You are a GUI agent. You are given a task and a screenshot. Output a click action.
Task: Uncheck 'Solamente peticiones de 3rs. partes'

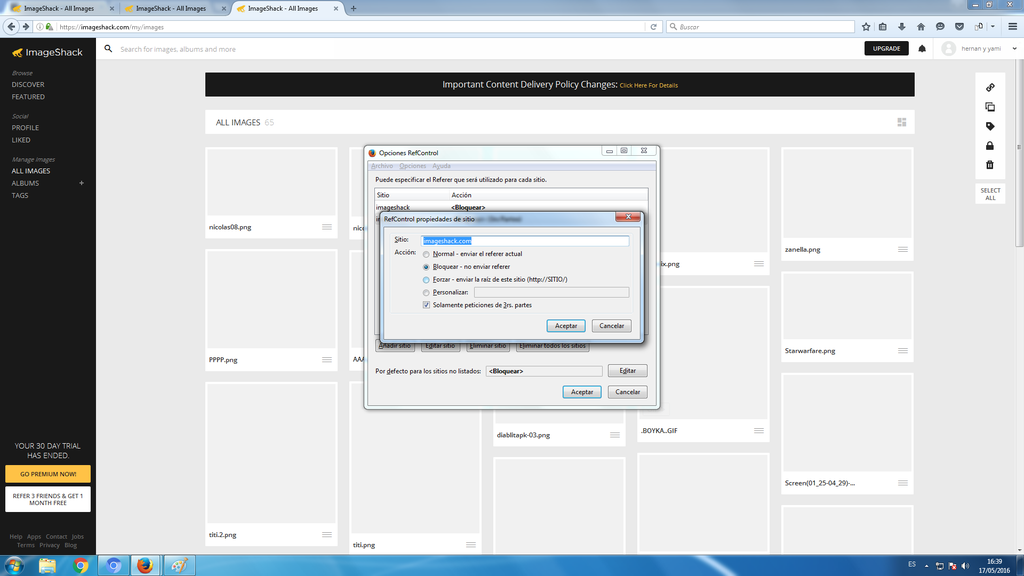click(x=427, y=305)
